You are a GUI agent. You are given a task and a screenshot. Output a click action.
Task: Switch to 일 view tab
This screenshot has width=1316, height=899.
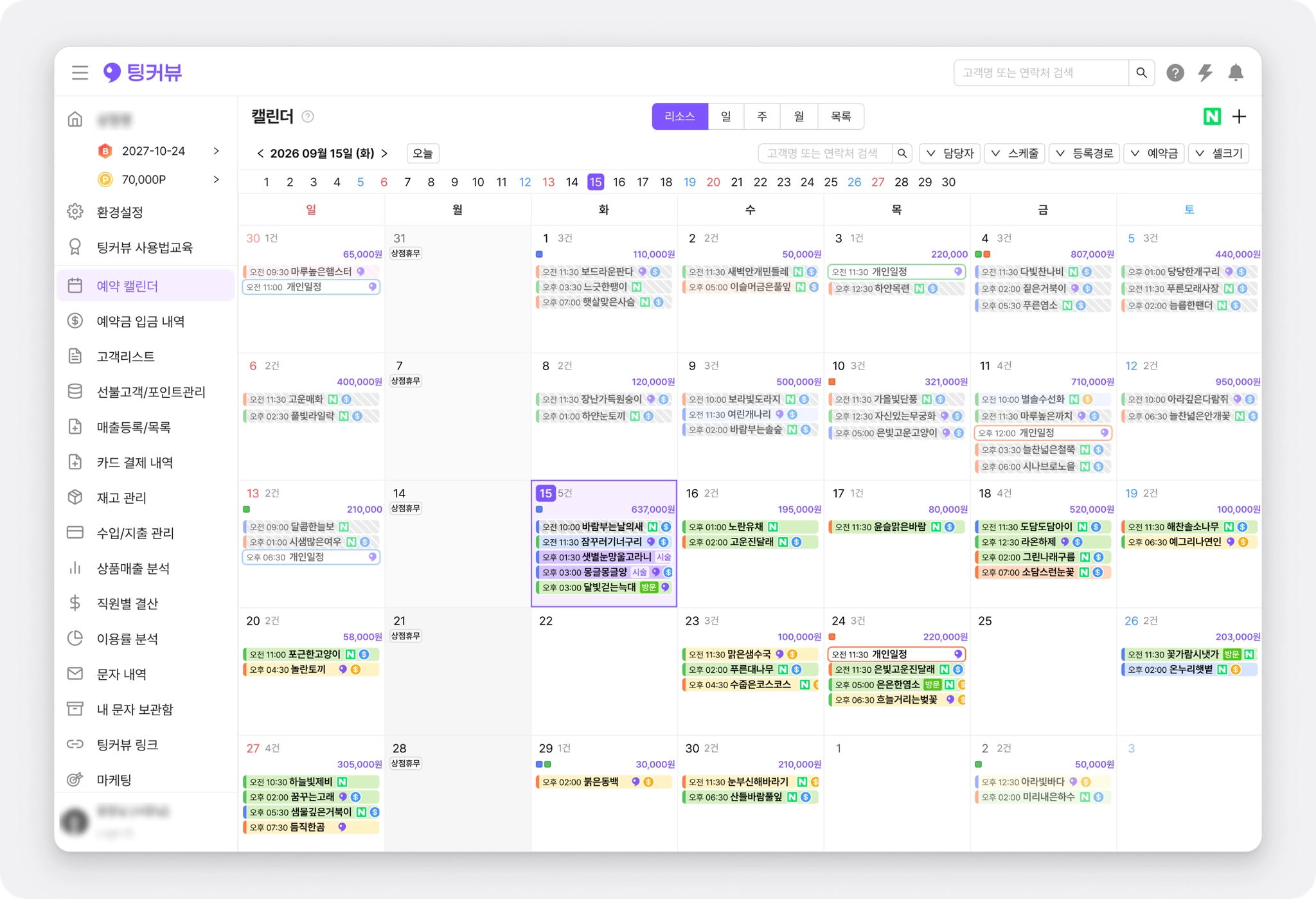point(726,116)
